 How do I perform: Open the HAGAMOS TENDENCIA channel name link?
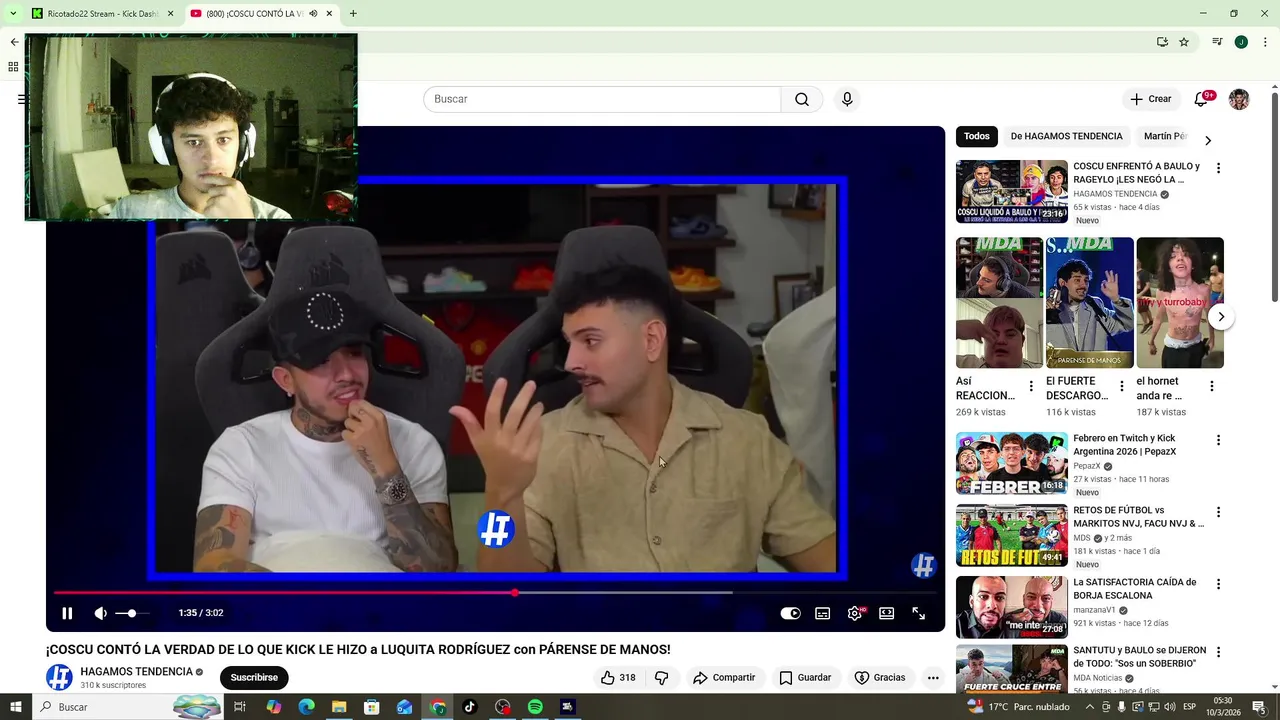pos(136,672)
